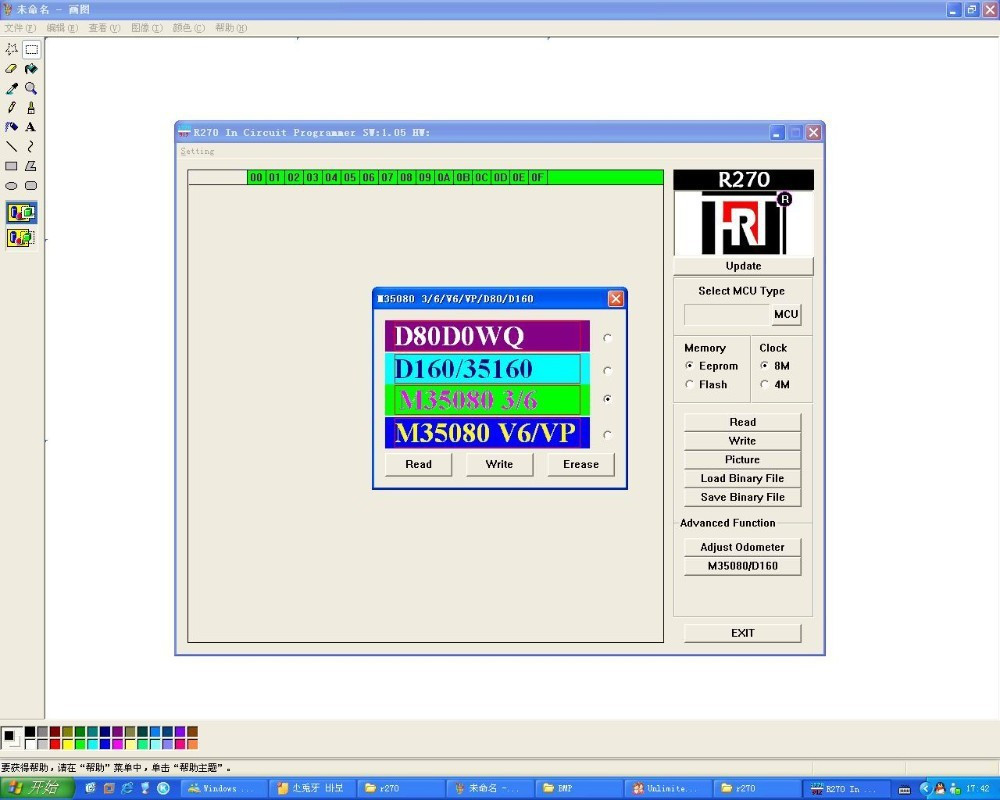Choose the Brush tool in Paint

[x=31, y=108]
